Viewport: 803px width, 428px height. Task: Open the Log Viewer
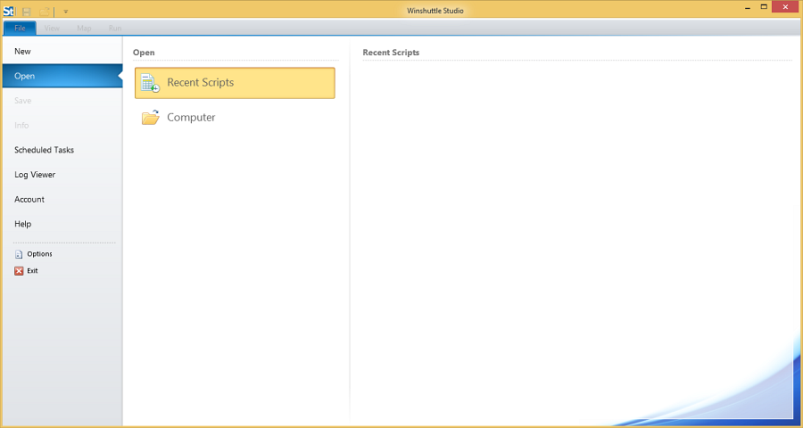click(x=35, y=175)
